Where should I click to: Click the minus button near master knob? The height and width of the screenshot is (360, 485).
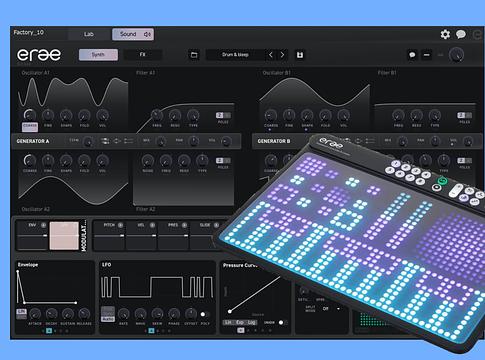click(426, 55)
